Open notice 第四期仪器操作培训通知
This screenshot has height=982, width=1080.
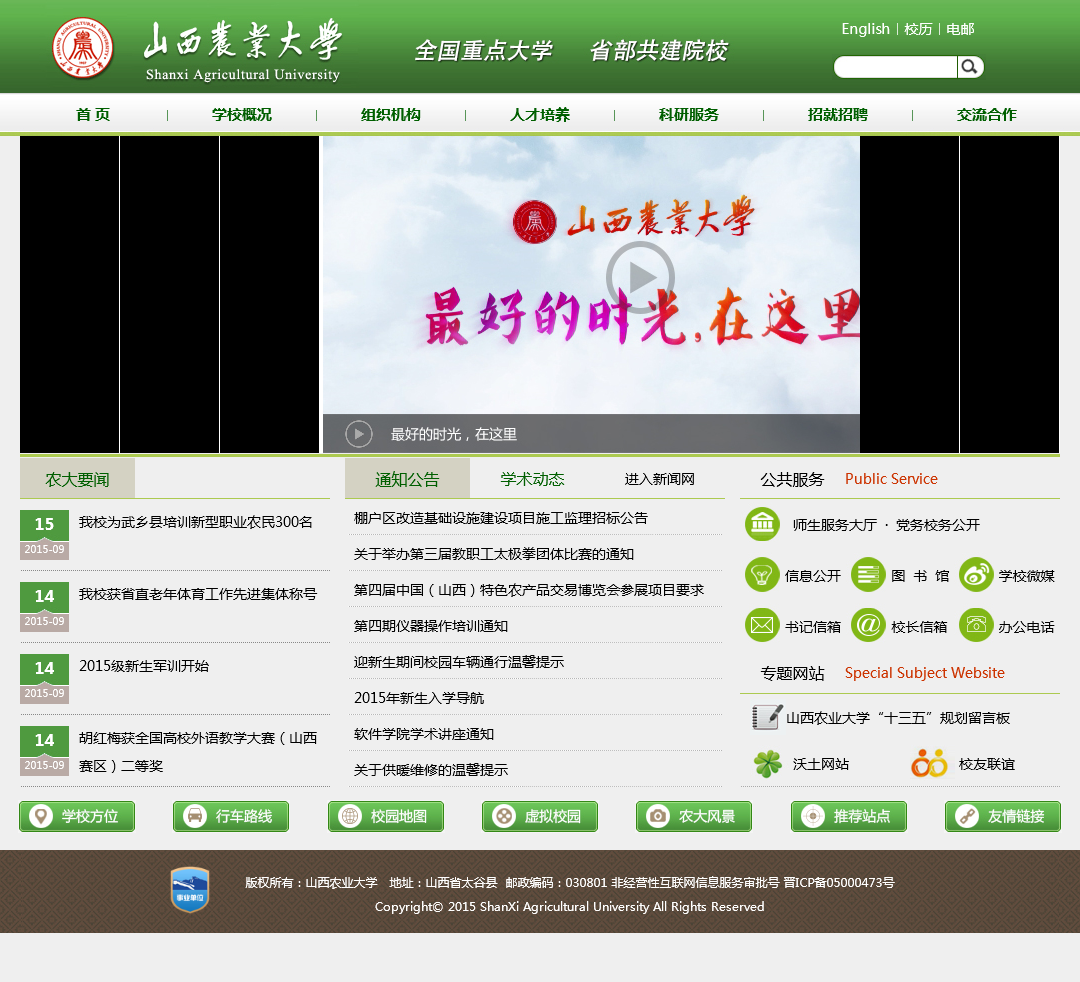coord(430,626)
